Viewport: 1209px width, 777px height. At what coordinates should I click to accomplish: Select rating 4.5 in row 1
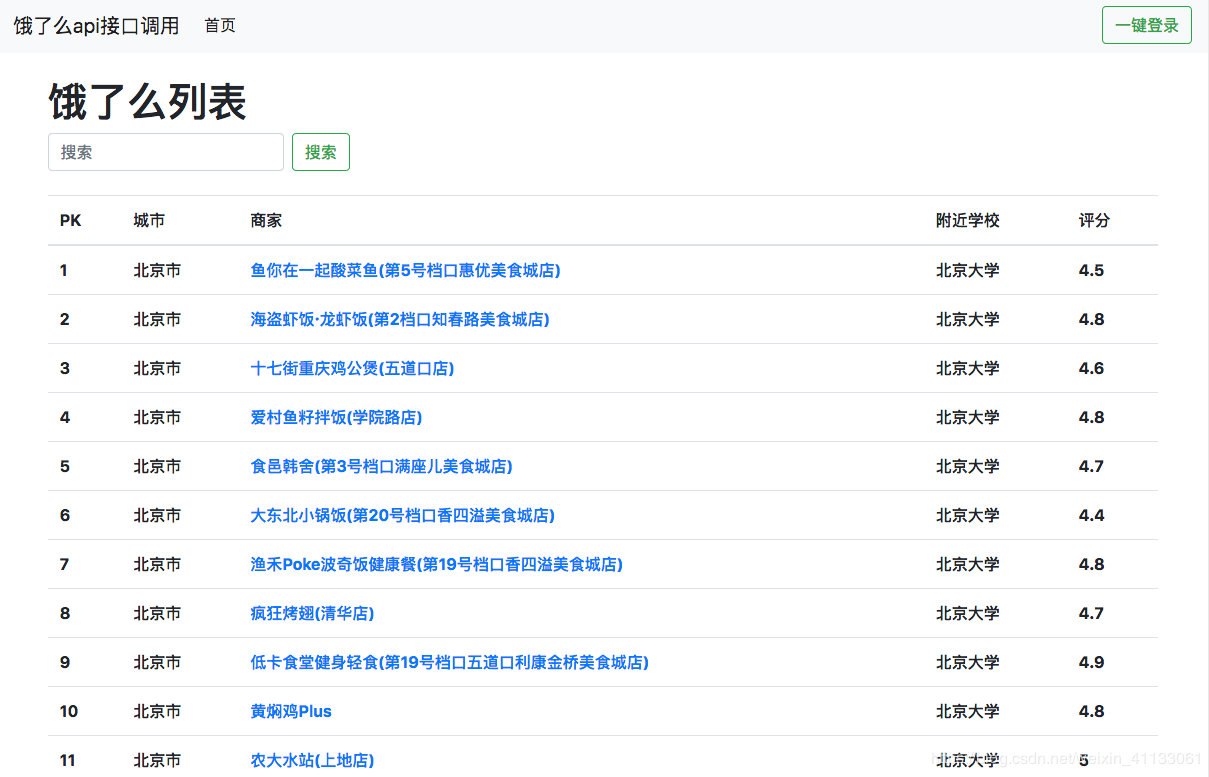pos(1091,270)
